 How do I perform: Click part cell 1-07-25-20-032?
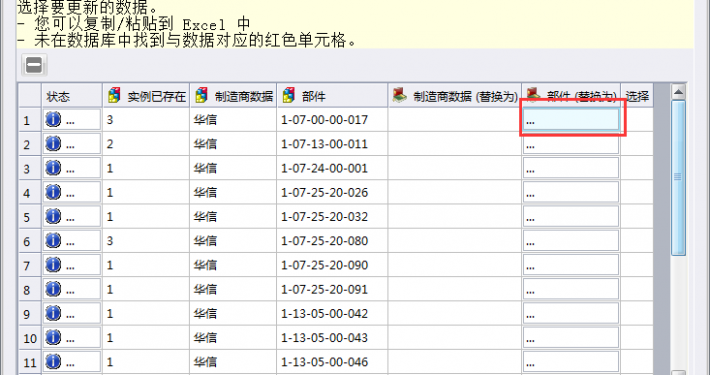pos(332,217)
